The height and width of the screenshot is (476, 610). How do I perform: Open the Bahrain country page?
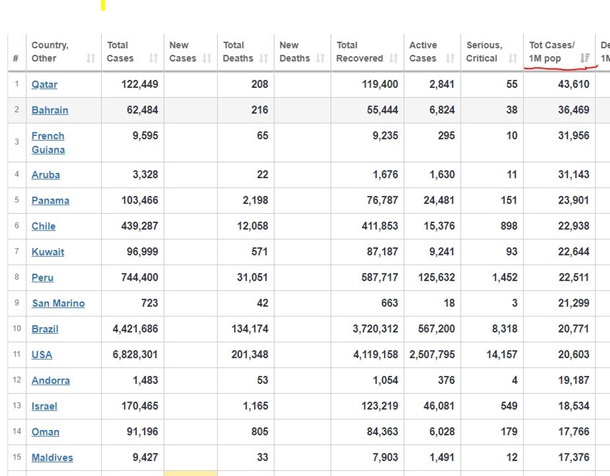tap(50, 110)
